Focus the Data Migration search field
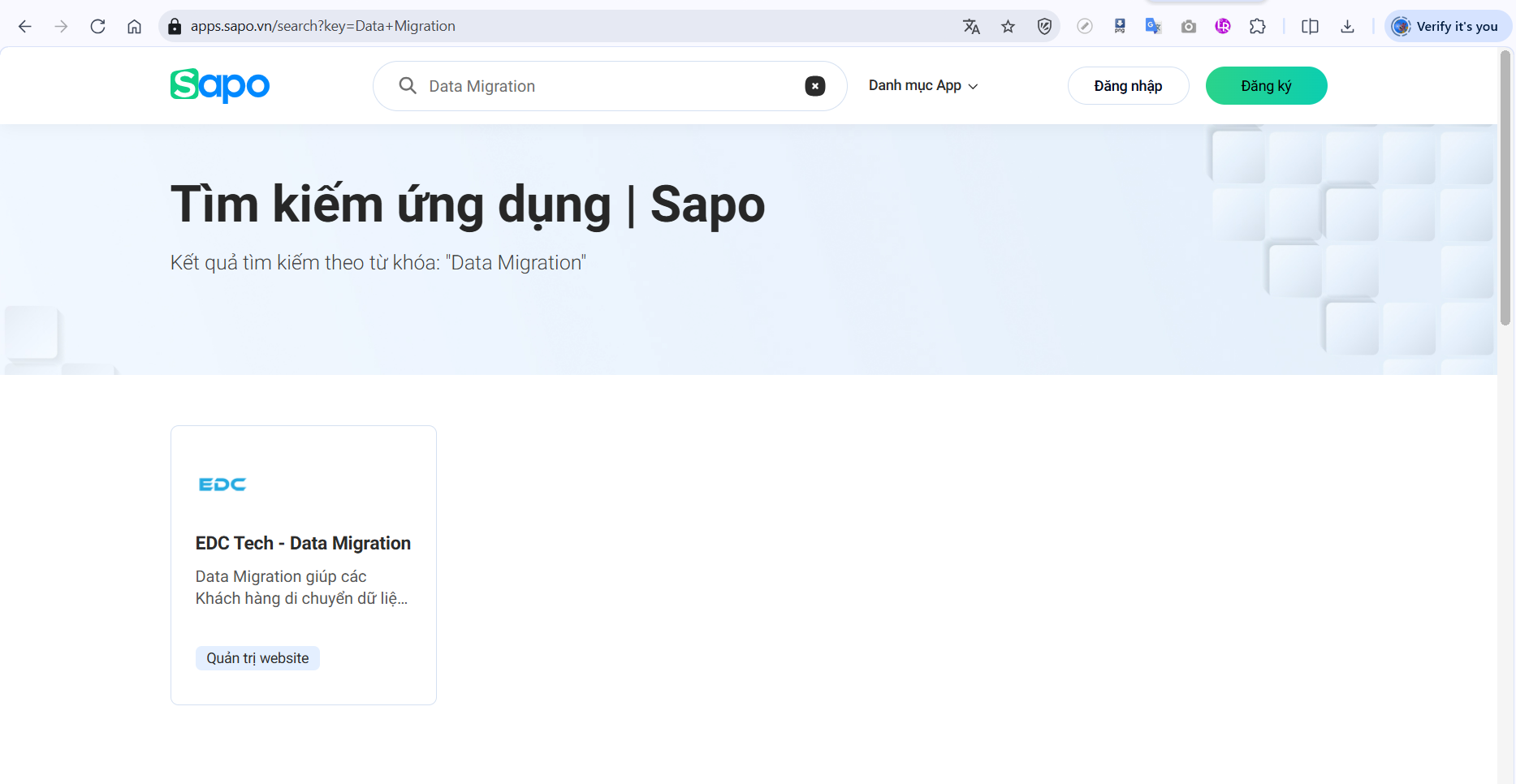1516x784 pixels. tap(610, 86)
